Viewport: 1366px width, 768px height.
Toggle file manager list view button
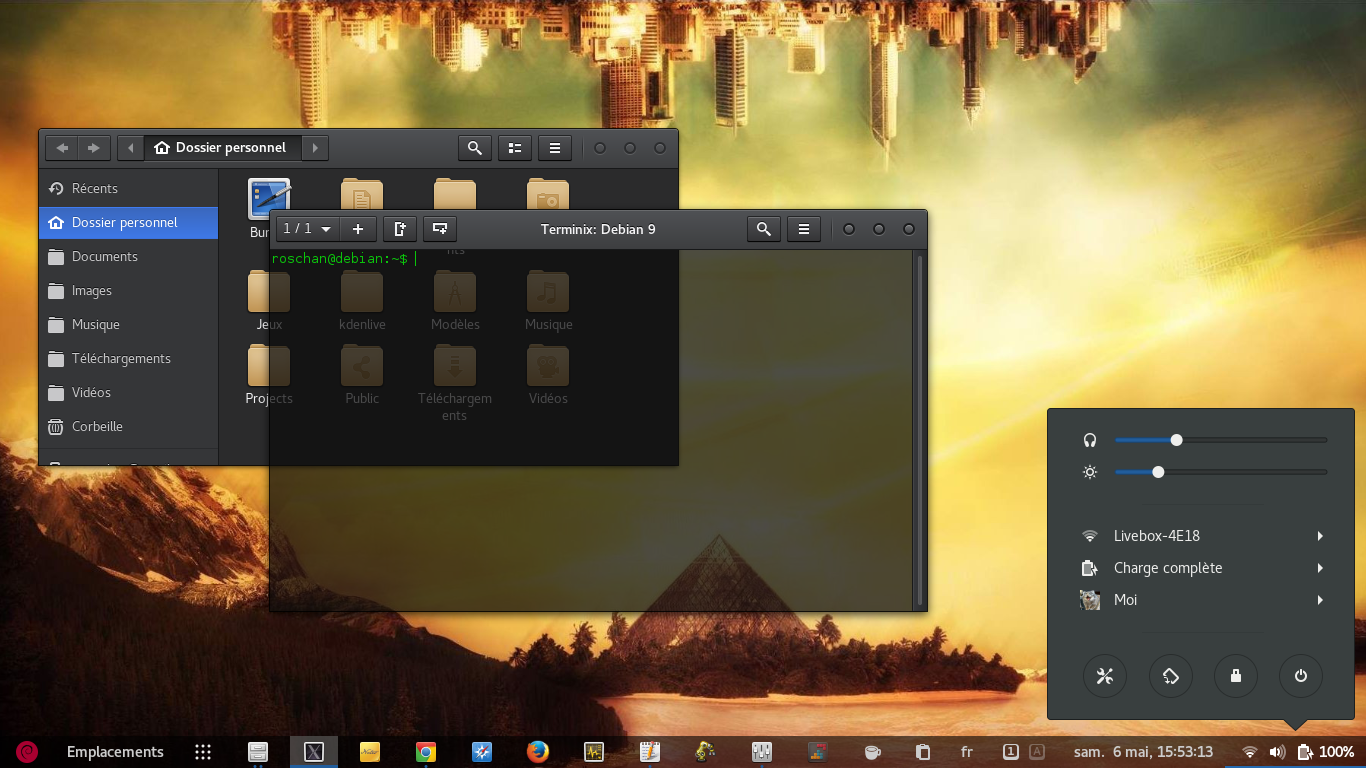click(x=514, y=148)
